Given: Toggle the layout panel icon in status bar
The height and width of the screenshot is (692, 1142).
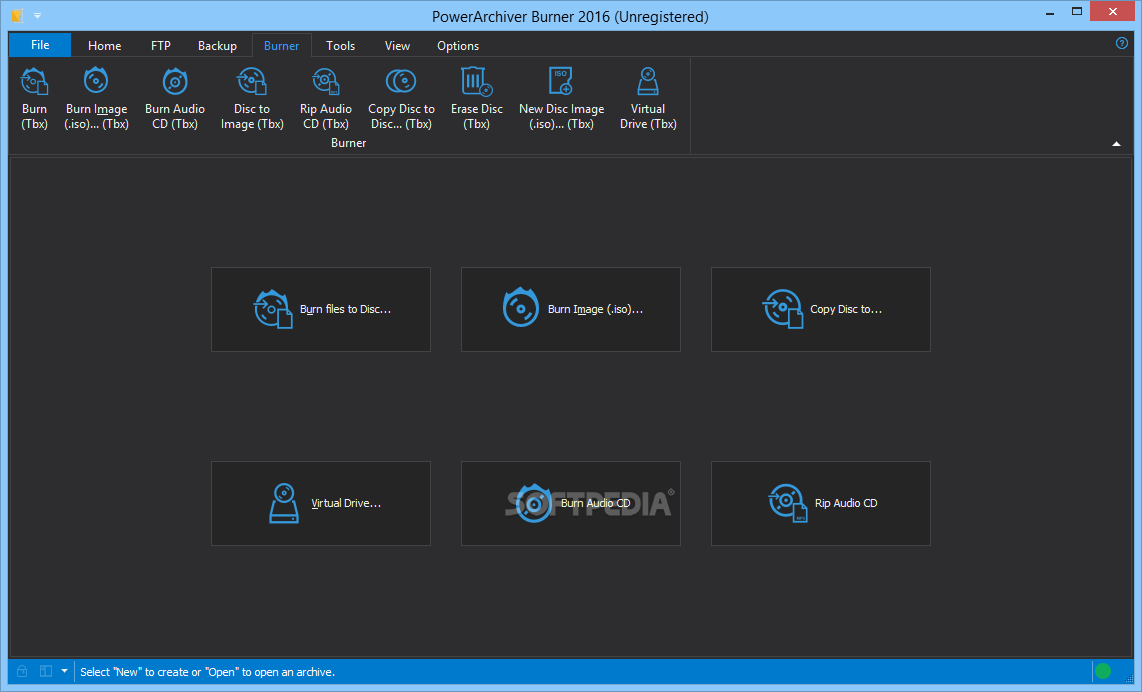Looking at the screenshot, I should [46, 671].
